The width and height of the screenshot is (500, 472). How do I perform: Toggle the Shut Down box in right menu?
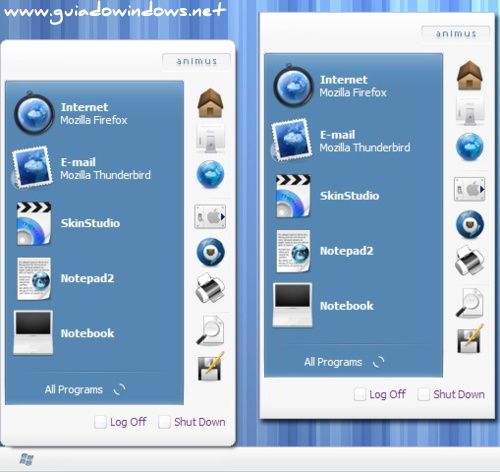point(424,394)
